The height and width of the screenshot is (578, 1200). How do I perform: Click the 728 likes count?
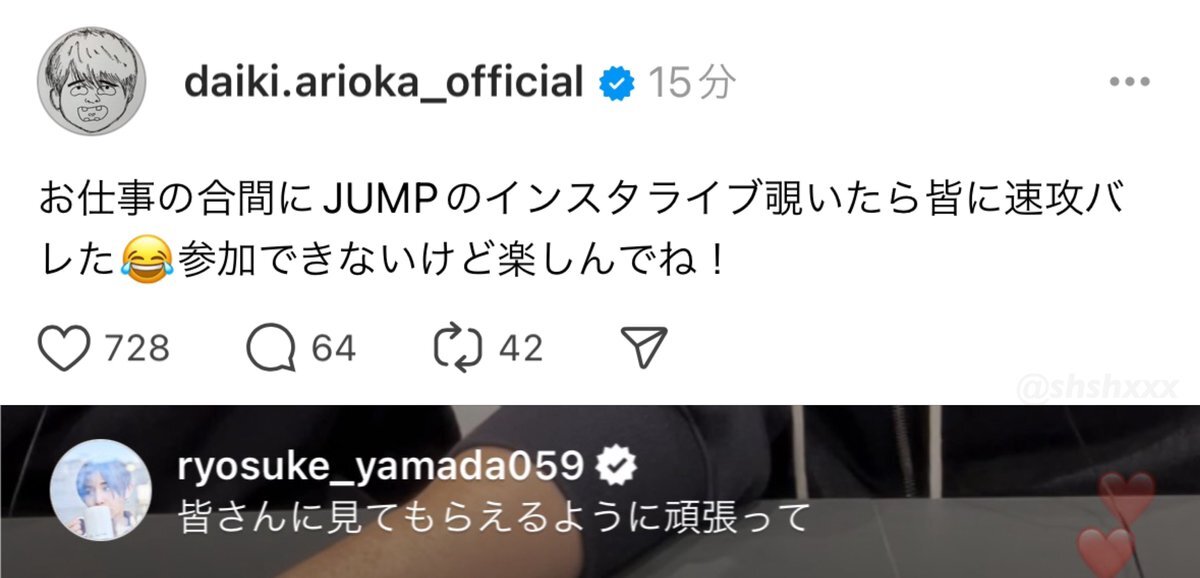tap(136, 348)
